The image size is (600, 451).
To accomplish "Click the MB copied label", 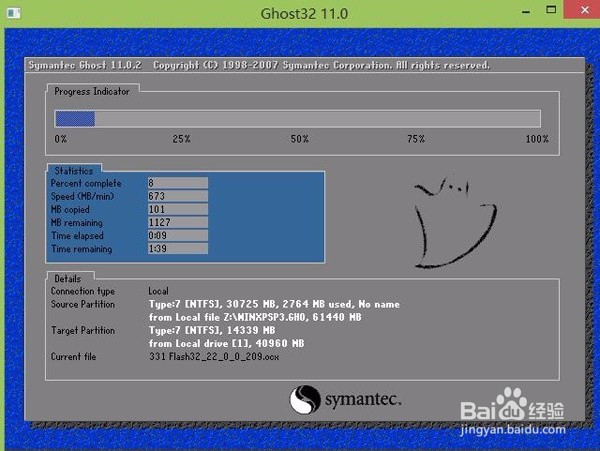I will pos(70,210).
